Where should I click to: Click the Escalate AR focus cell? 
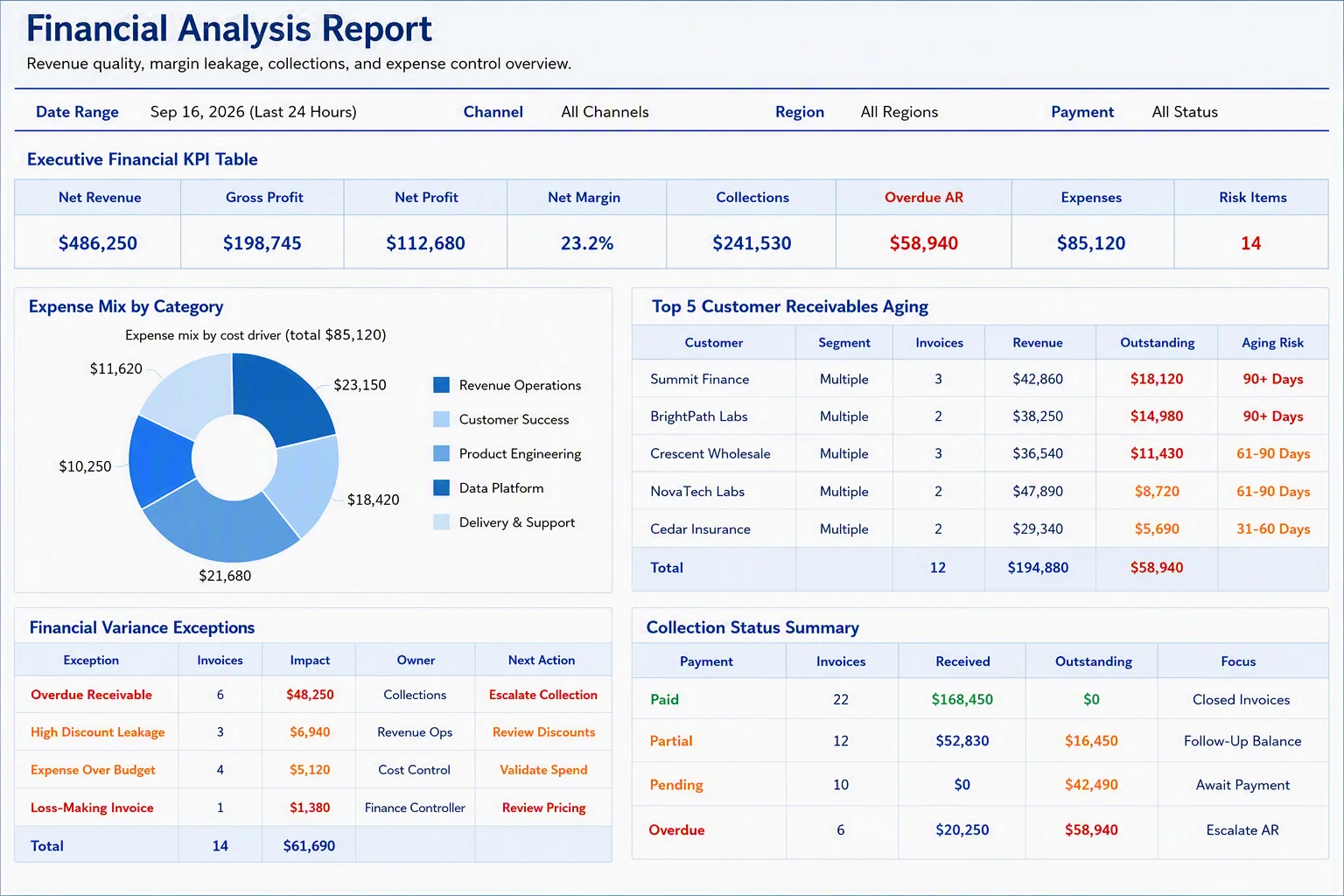[1242, 829]
